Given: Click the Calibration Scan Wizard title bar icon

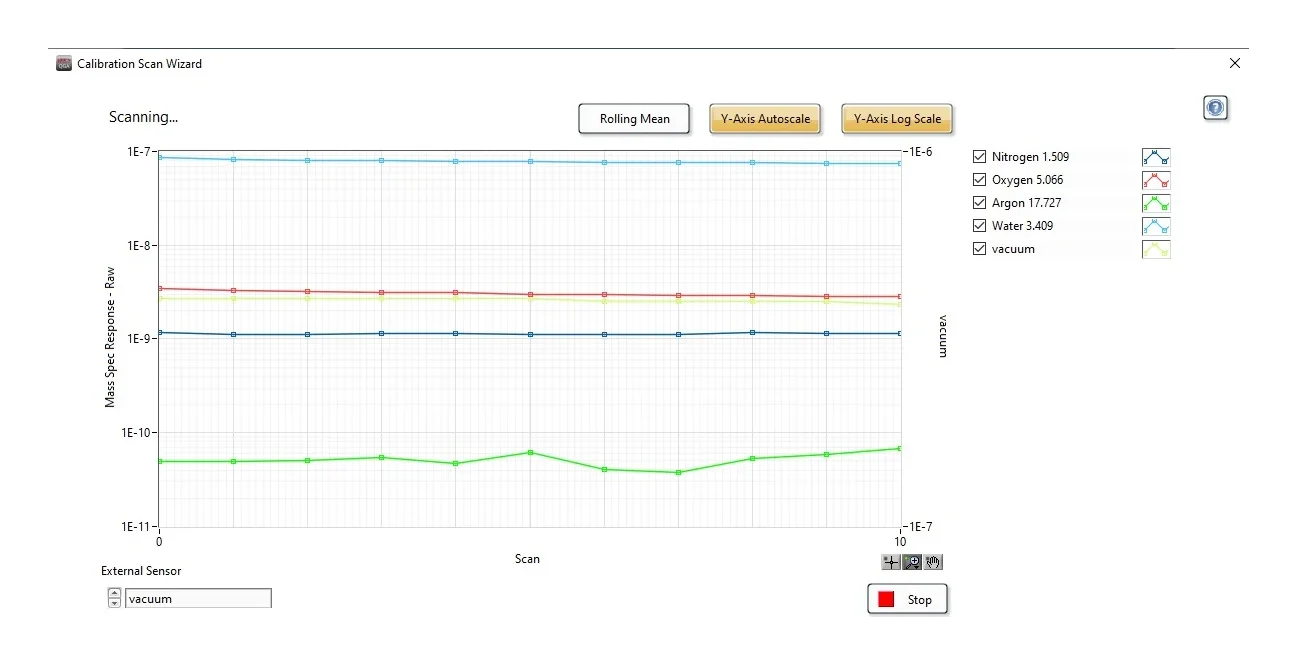Looking at the screenshot, I should point(63,63).
